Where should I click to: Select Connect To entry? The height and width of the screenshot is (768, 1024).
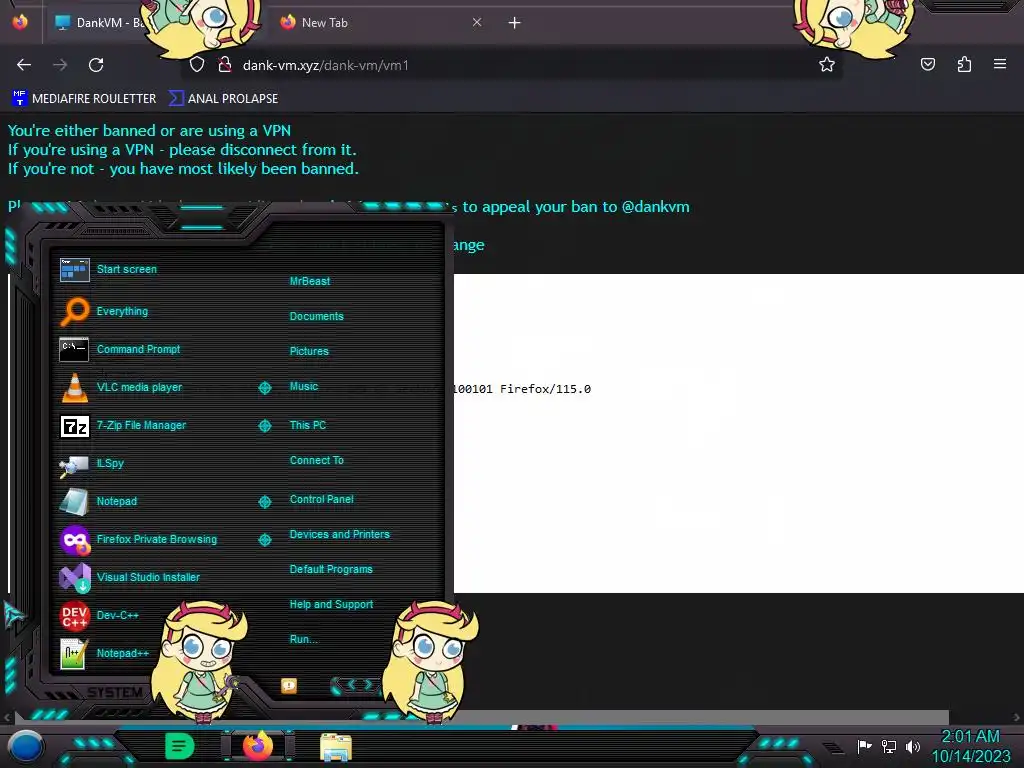click(x=317, y=460)
